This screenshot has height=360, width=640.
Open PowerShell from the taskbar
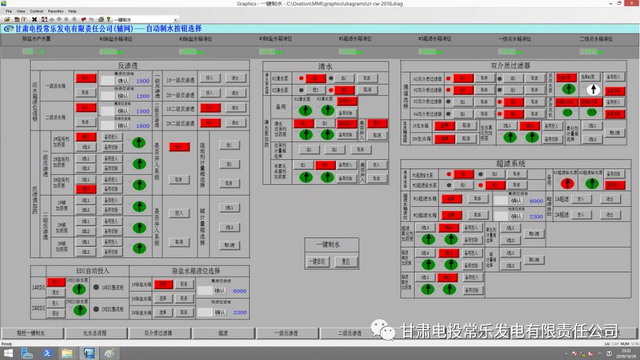tap(47, 353)
